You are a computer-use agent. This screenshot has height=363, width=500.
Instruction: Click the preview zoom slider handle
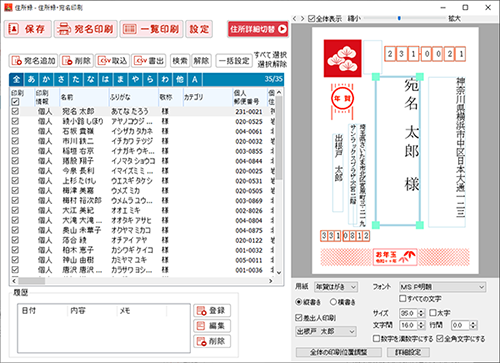(x=399, y=18)
